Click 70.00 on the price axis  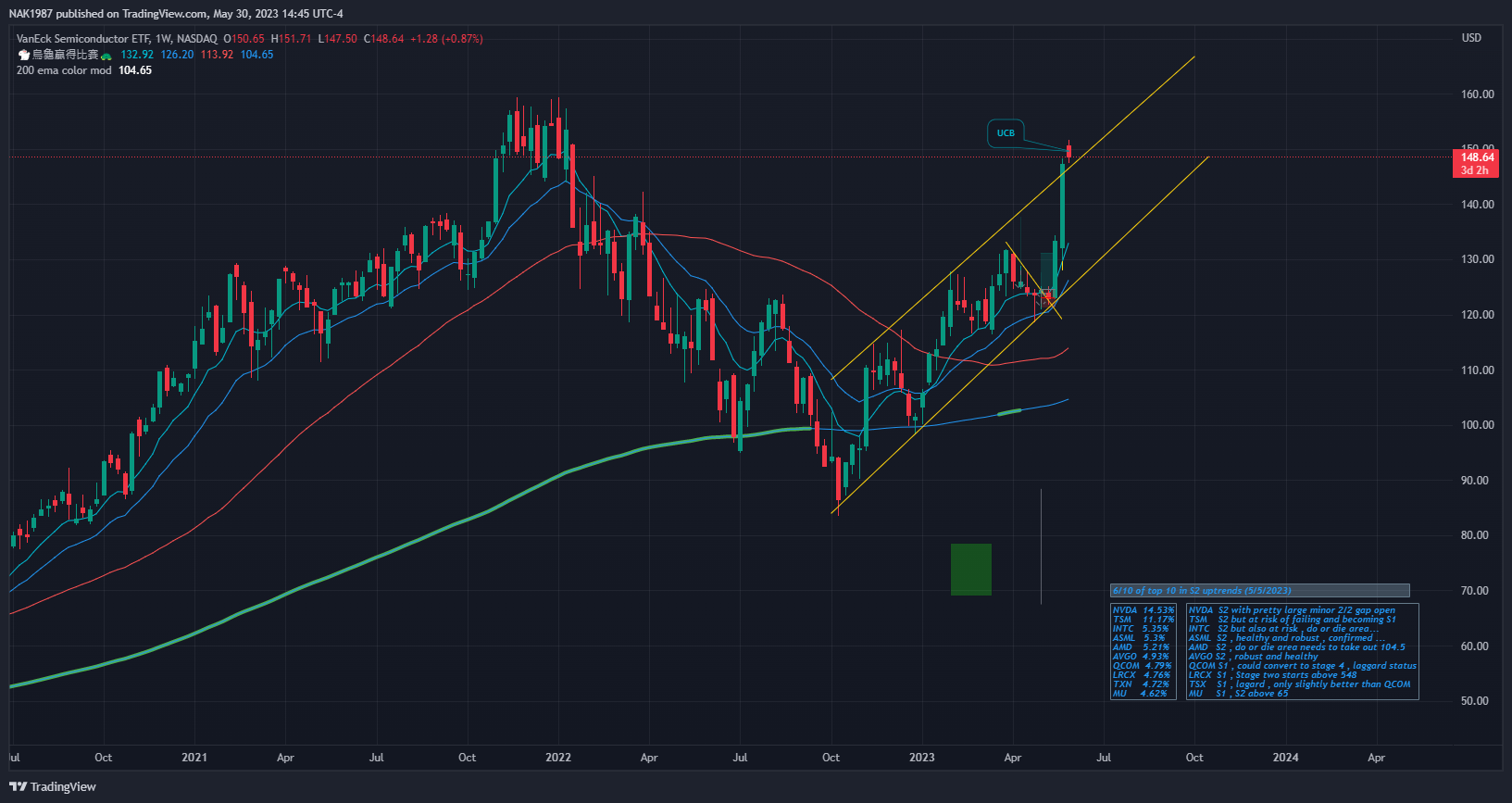1474,591
